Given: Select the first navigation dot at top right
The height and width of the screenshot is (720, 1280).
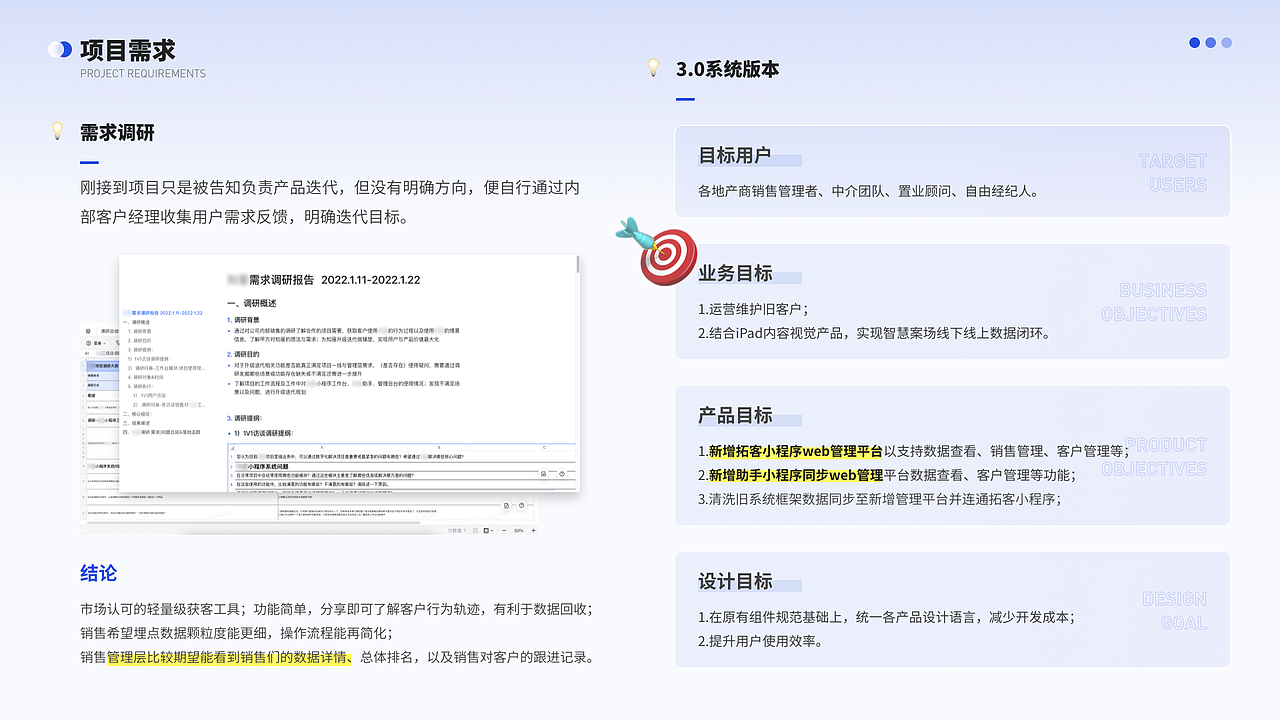Looking at the screenshot, I should click(x=1194, y=43).
